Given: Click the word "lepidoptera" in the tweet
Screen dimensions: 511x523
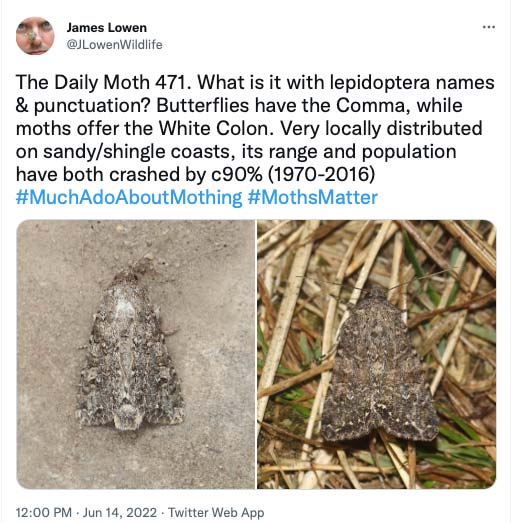Looking at the screenshot, I should coord(380,82).
